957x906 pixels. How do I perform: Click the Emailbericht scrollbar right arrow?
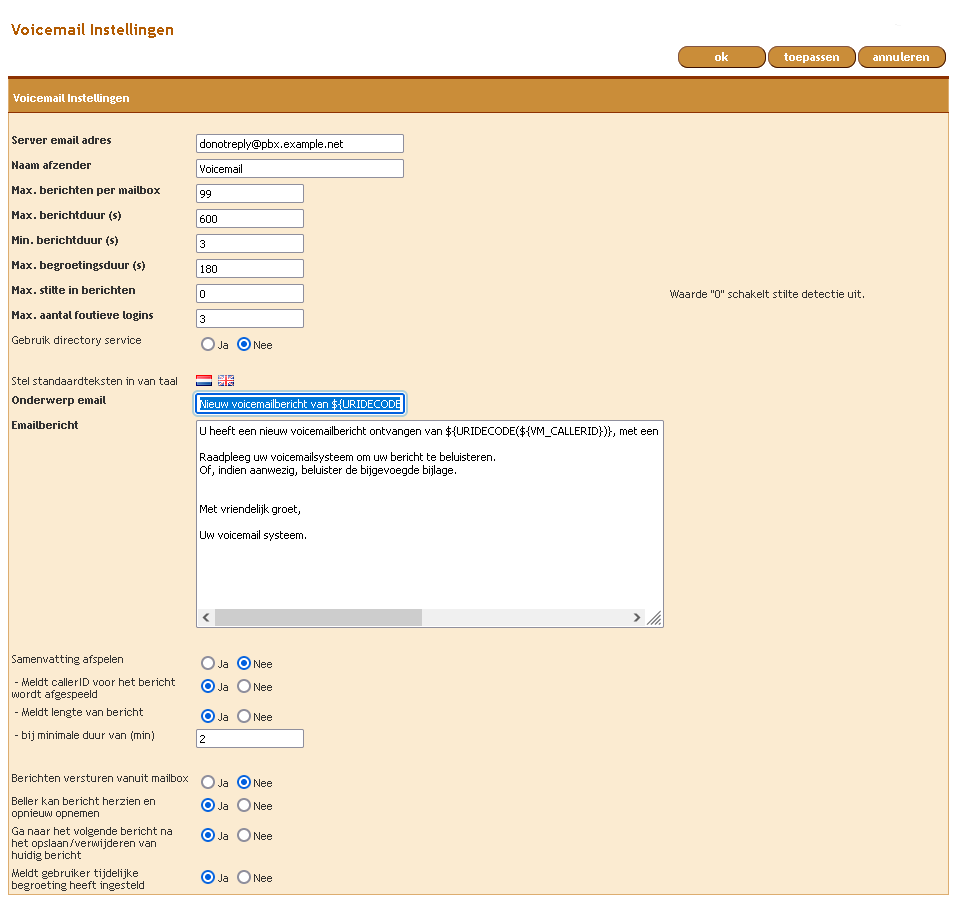click(637, 618)
